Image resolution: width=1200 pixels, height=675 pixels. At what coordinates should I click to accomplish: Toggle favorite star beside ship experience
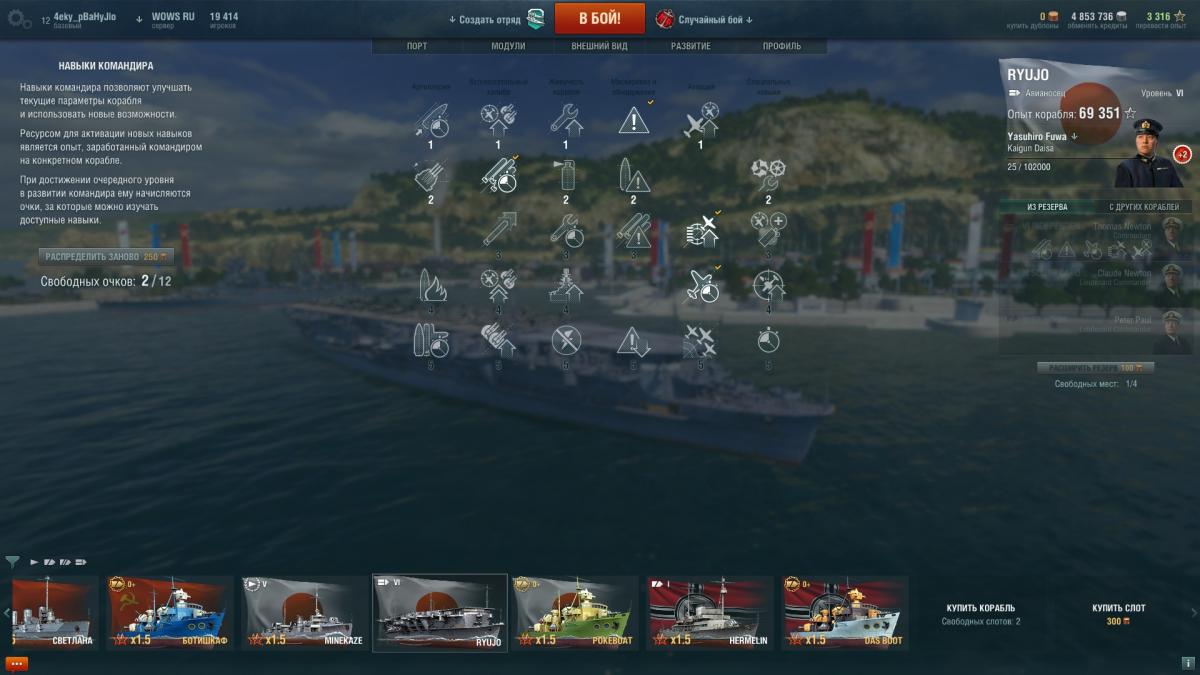pyautogui.click(x=1130, y=113)
